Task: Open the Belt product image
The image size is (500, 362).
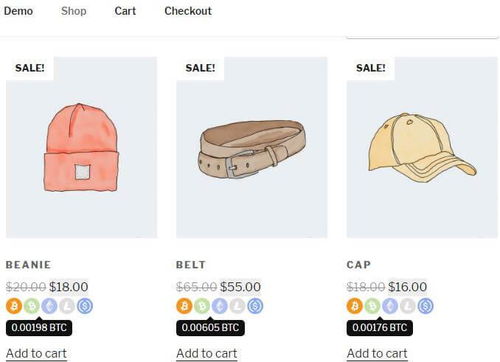Action: 252,147
